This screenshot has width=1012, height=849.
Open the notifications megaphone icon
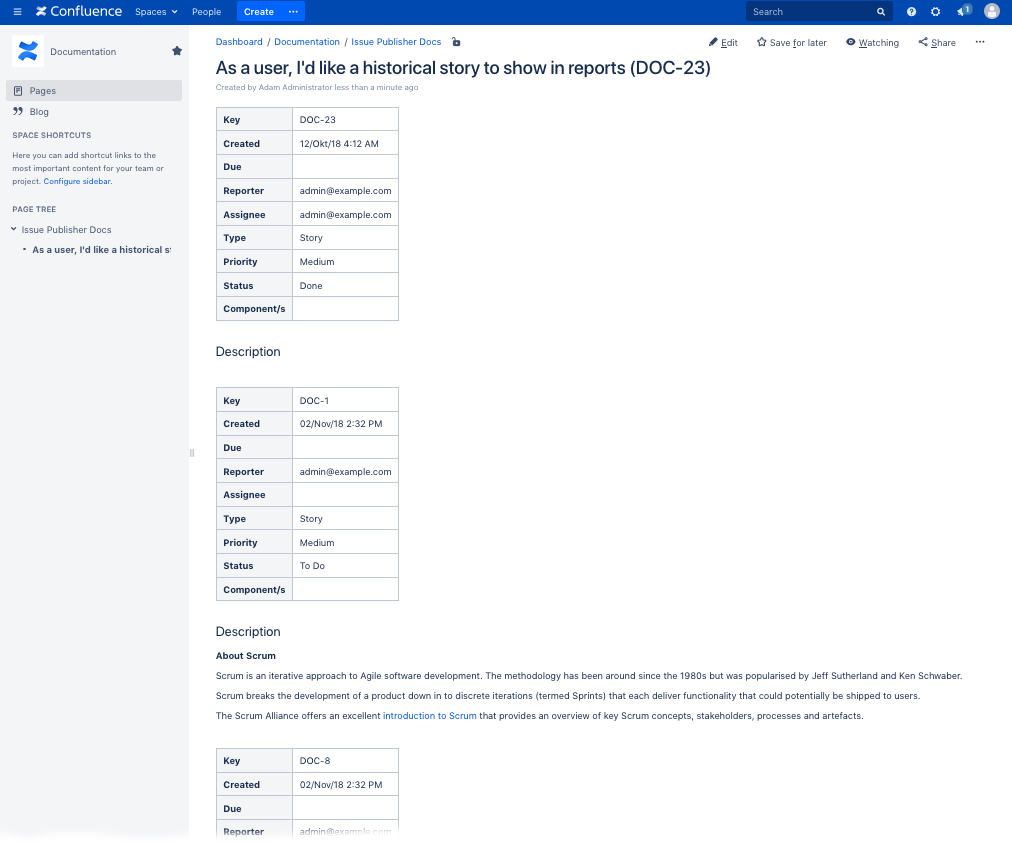click(x=962, y=12)
